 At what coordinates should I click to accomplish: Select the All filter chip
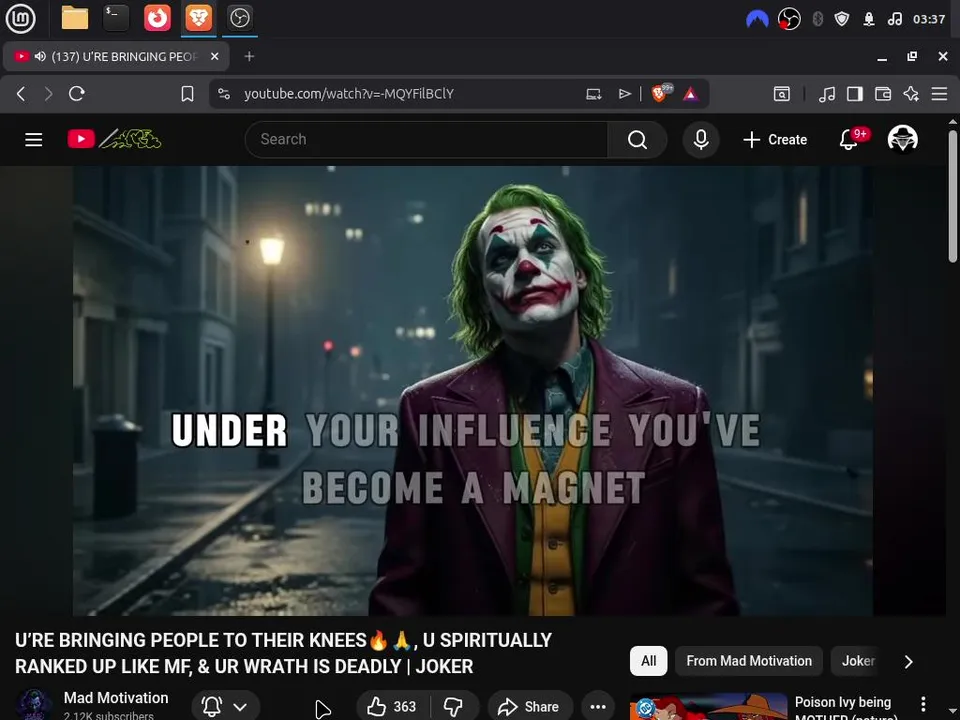pyautogui.click(x=648, y=661)
